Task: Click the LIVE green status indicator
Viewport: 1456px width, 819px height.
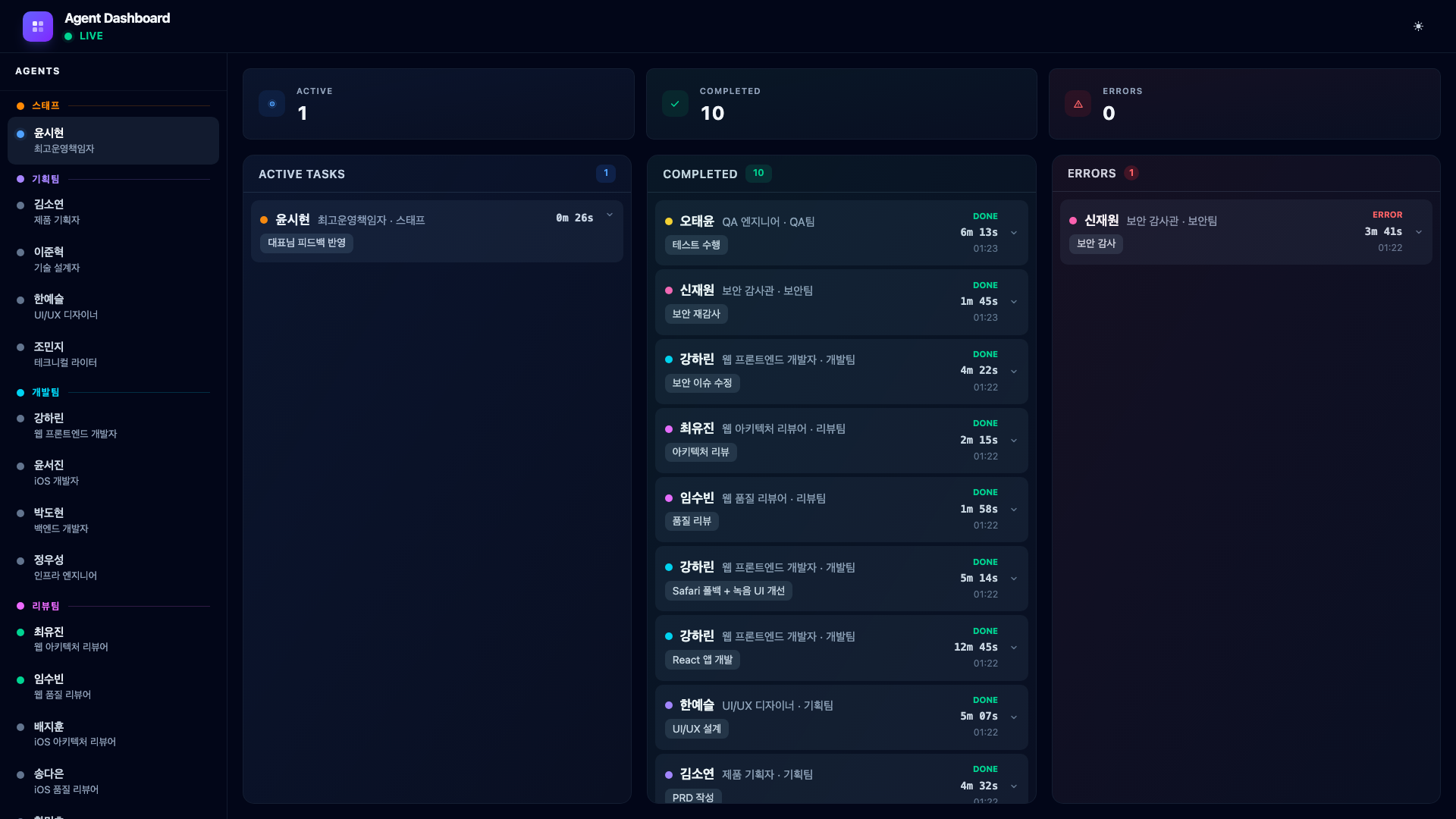Action: point(69,36)
